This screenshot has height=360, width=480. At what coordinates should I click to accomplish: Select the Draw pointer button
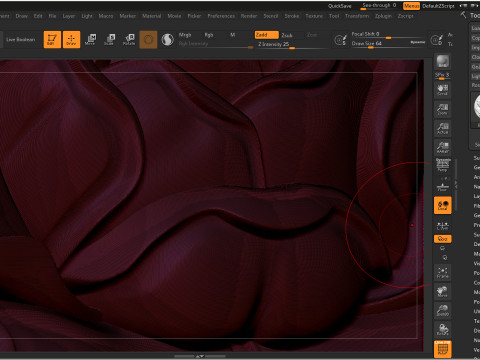tap(71, 39)
